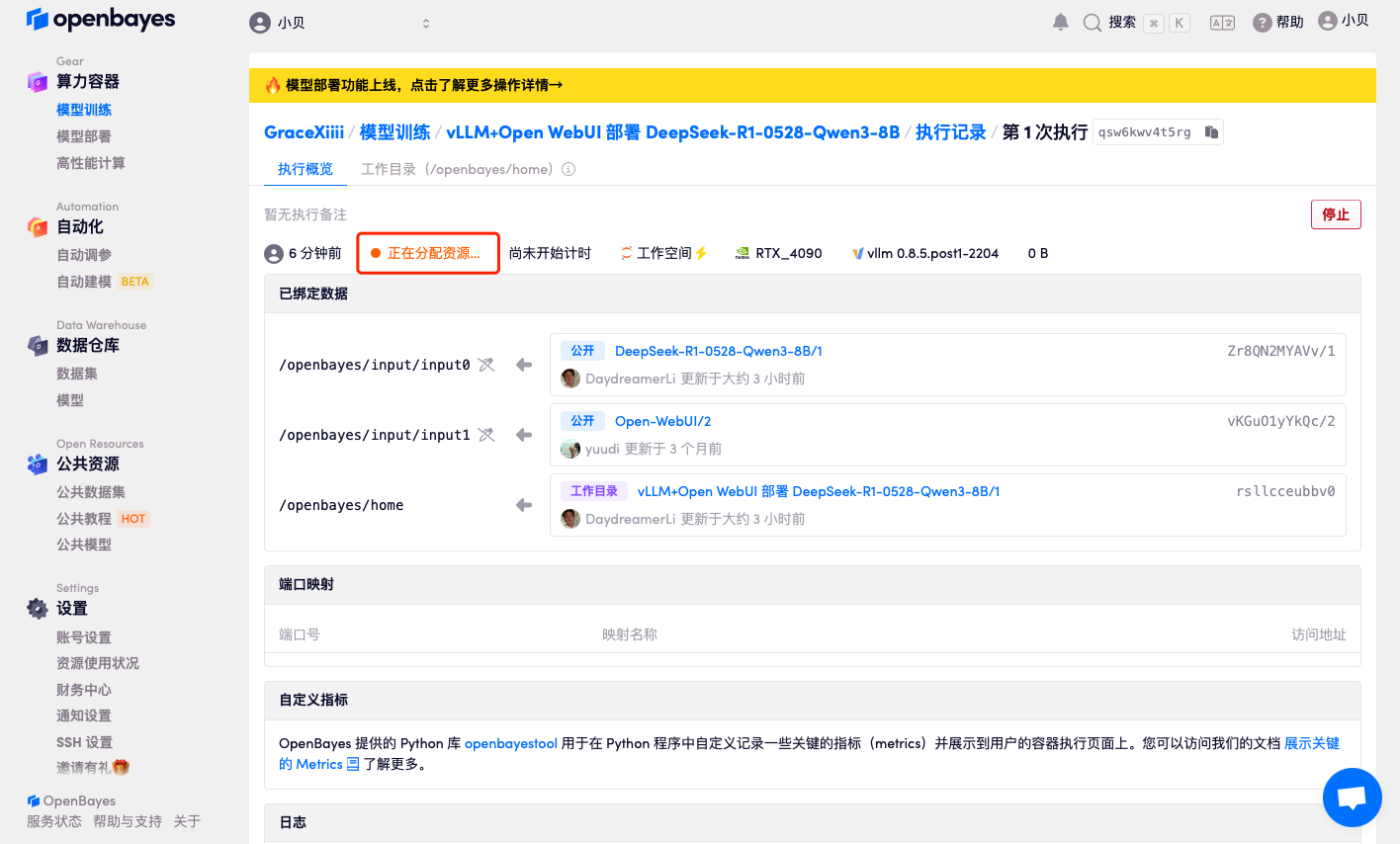Viewport: 1400px width, 844px height.
Task: Click the 公共资源 sidebar icon
Action: point(38,464)
